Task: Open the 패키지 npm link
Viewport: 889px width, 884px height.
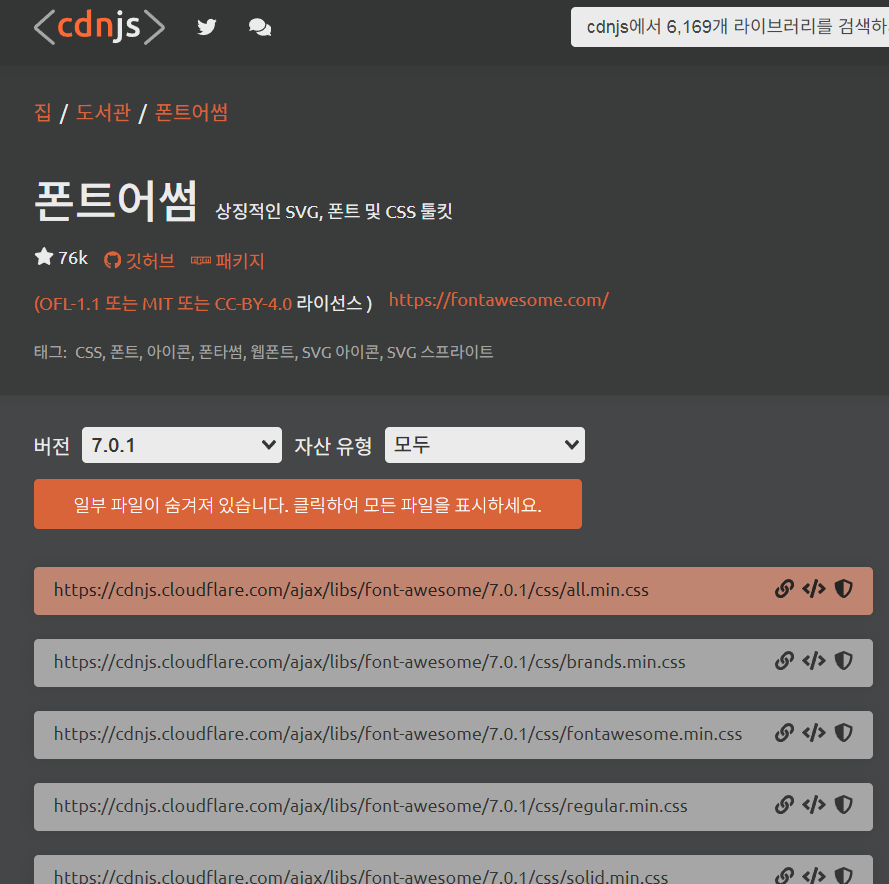Action: coord(228,261)
